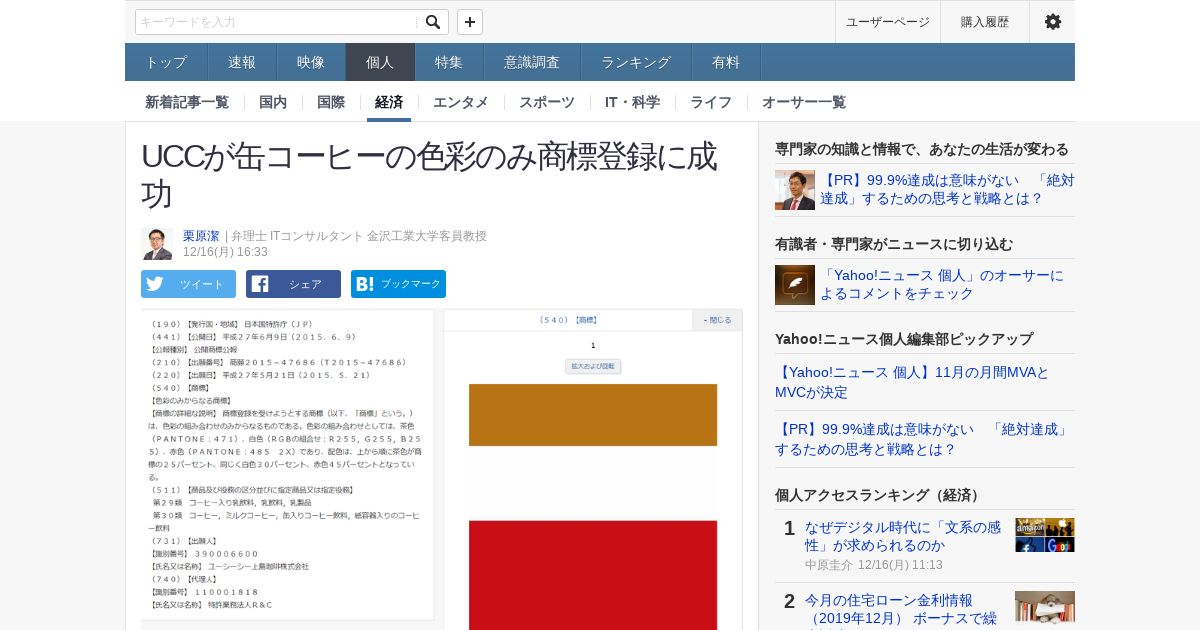Image resolution: width=1200 pixels, height=630 pixels.
Task: Click the search magnifier icon
Action: click(433, 22)
